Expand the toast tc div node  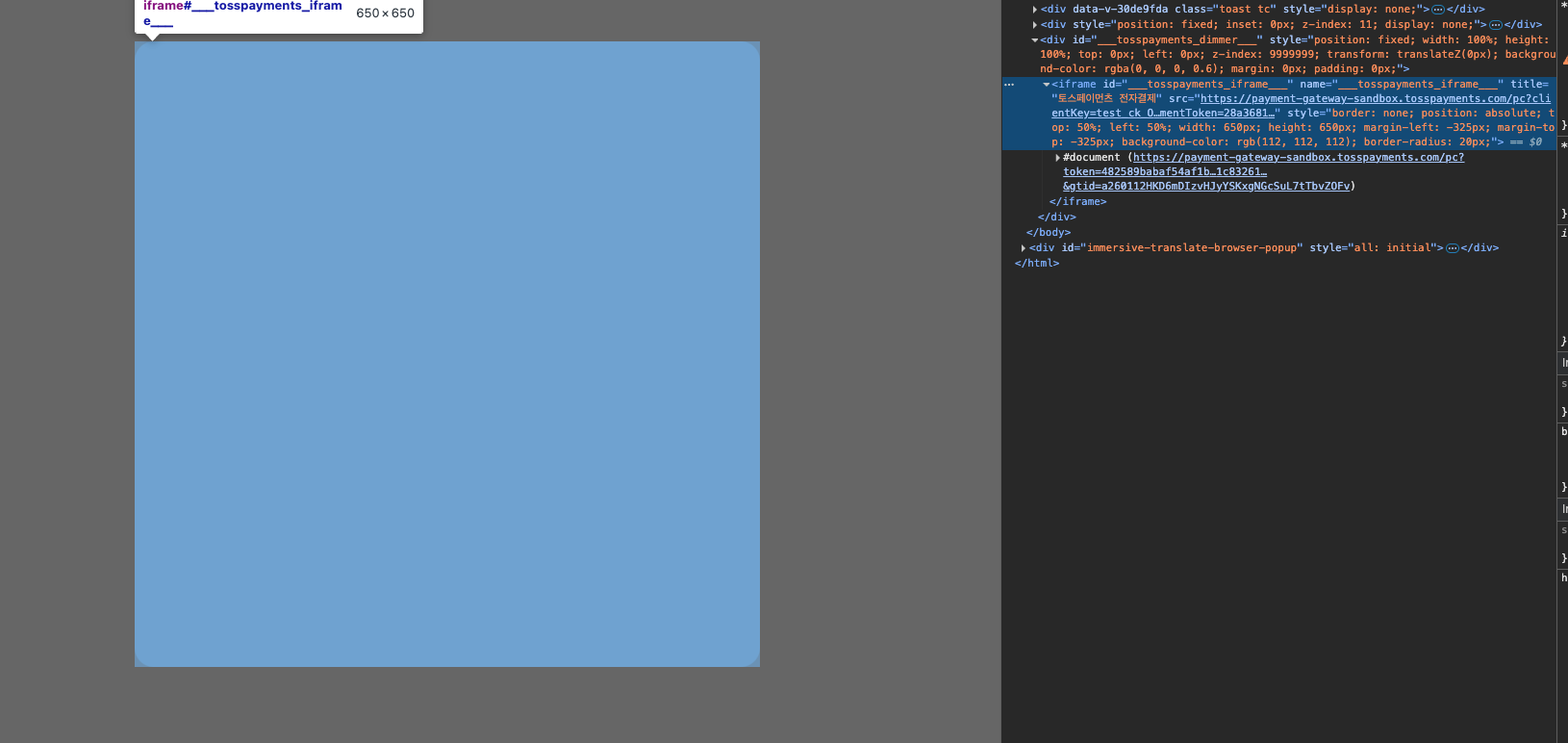pyautogui.click(x=1035, y=10)
